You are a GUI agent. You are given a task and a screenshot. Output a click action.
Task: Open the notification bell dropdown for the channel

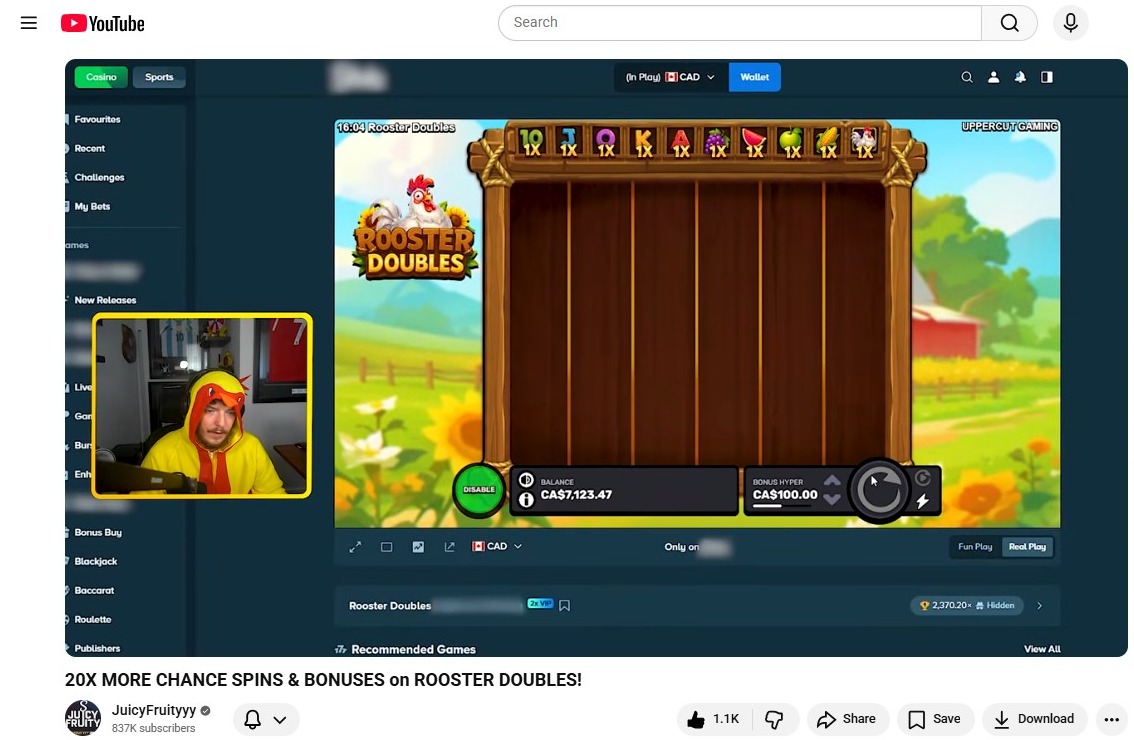click(x=265, y=719)
